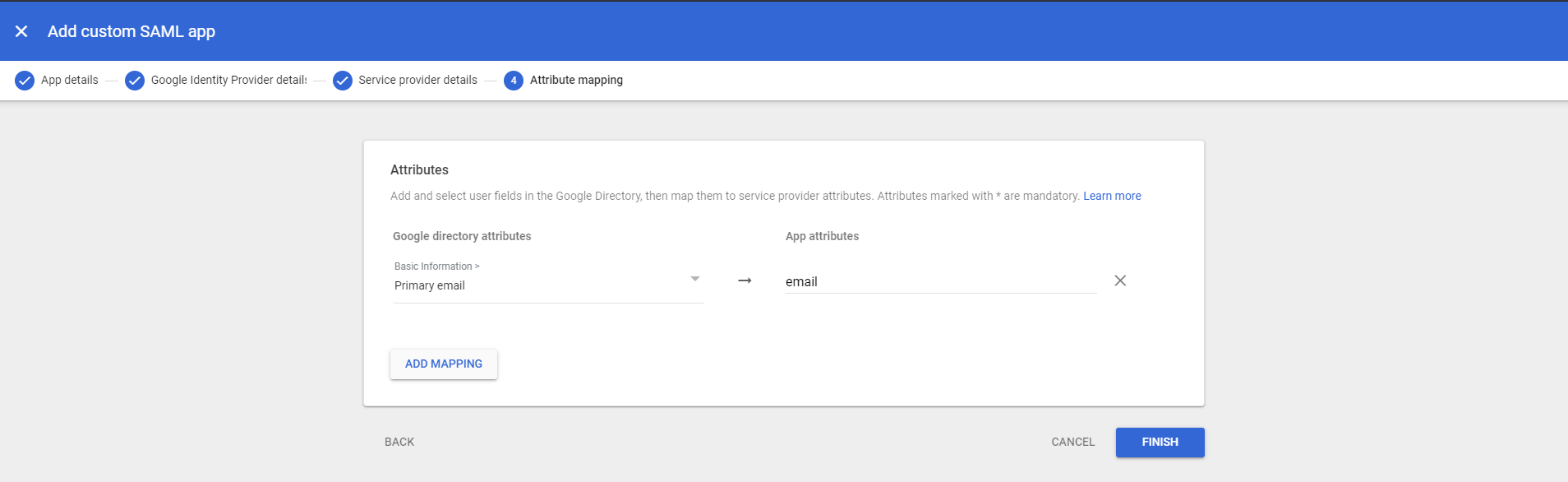Image resolution: width=1568 pixels, height=482 pixels.
Task: Open the Learn more link
Action: pyautogui.click(x=1112, y=196)
